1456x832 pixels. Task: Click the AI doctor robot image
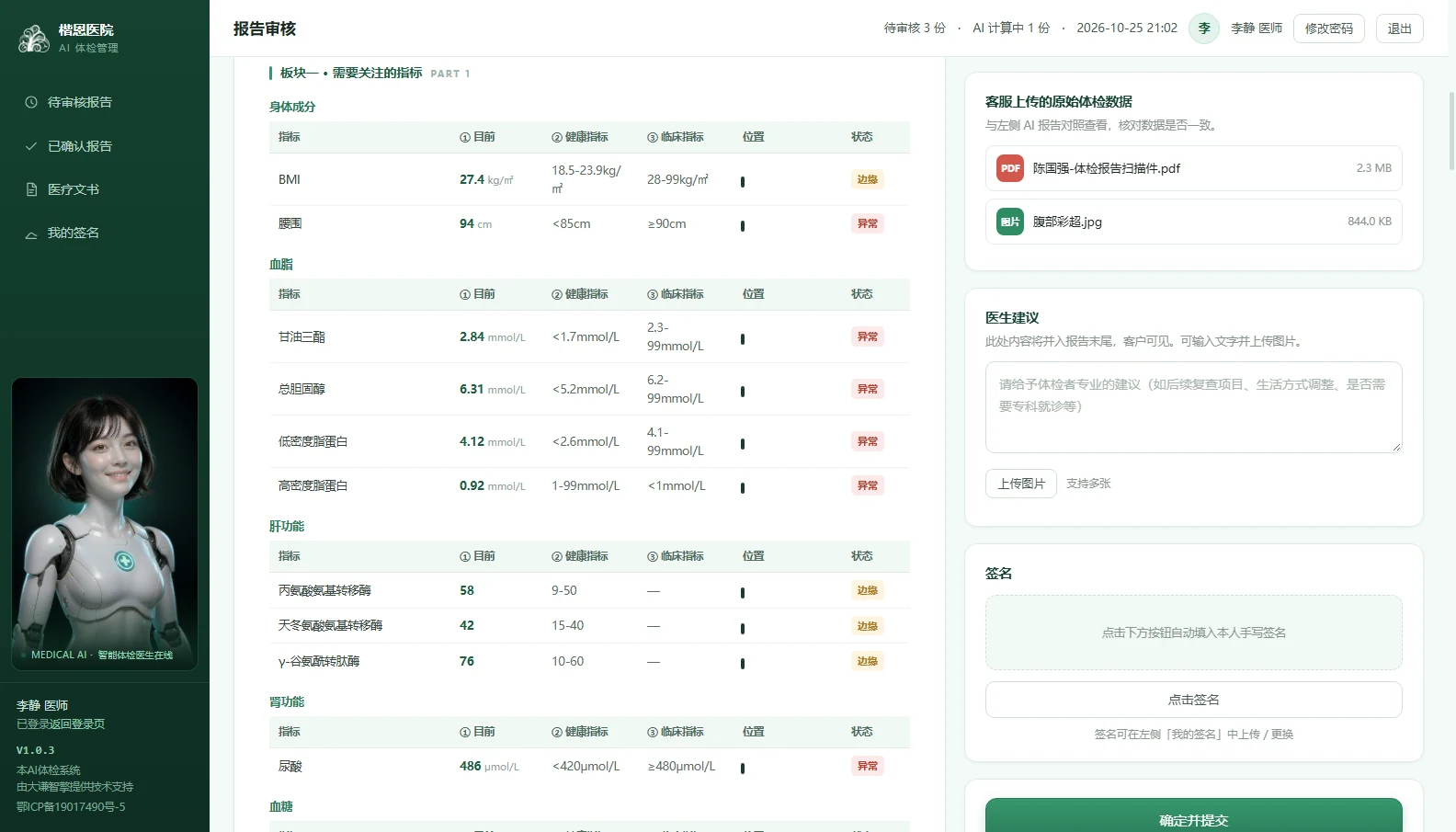click(x=105, y=524)
